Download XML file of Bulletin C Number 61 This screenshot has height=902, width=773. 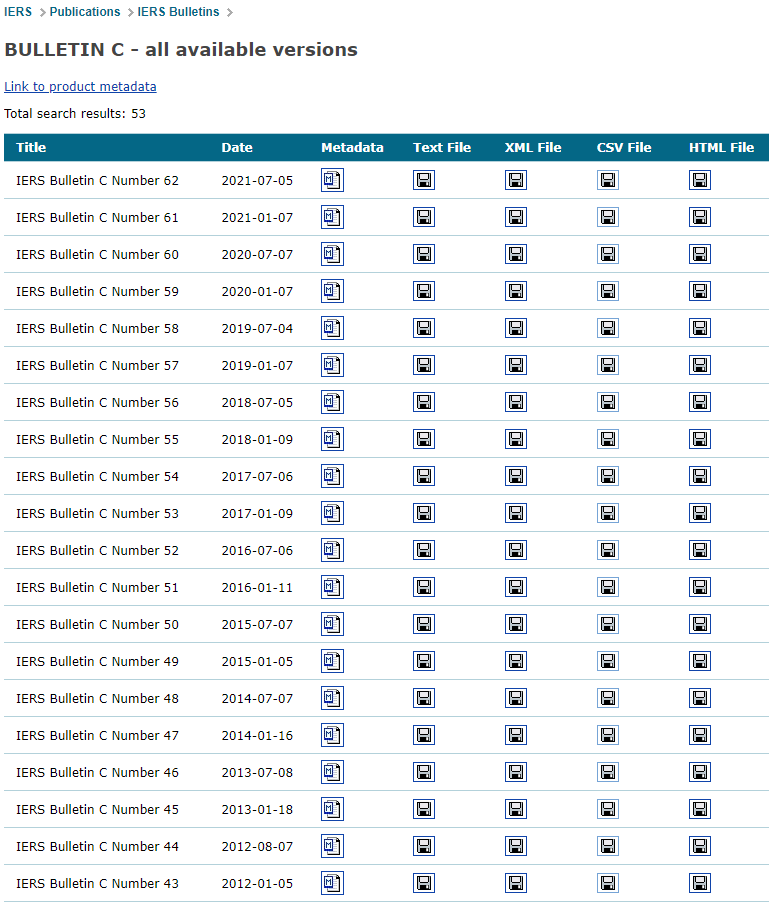[516, 217]
